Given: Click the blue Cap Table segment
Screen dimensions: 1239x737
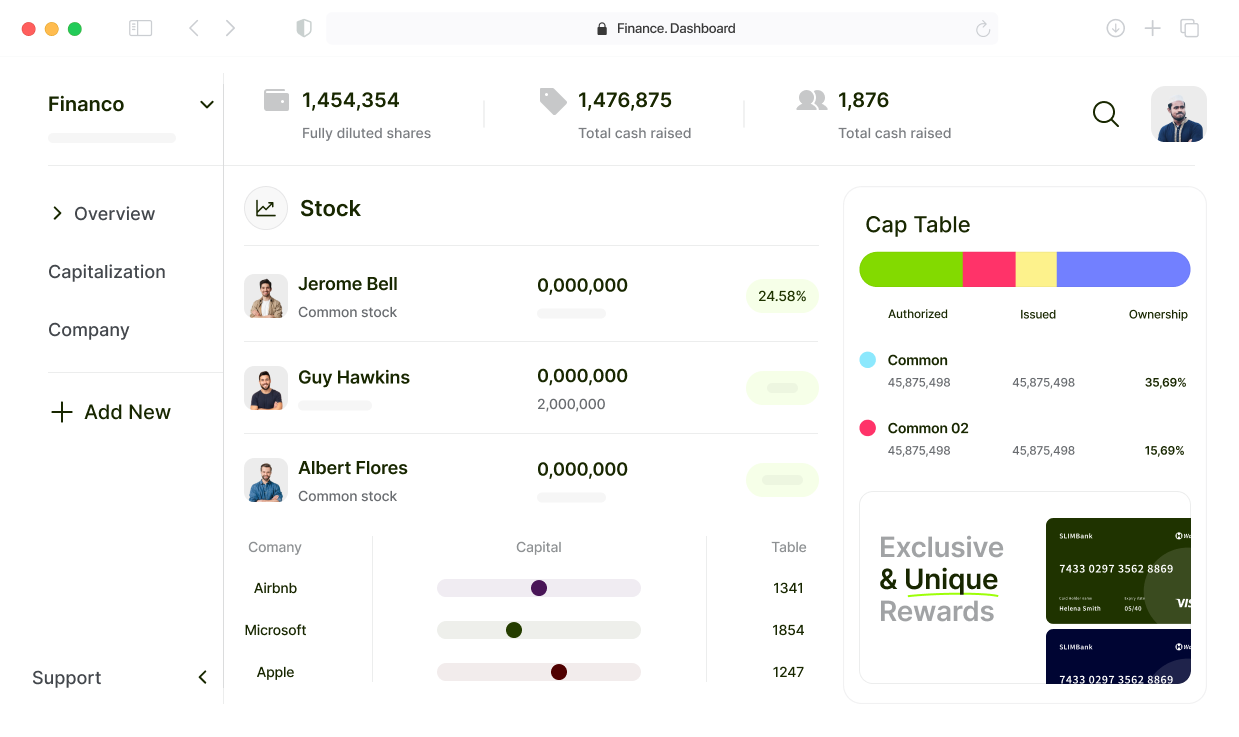Looking at the screenshot, I should [1124, 270].
